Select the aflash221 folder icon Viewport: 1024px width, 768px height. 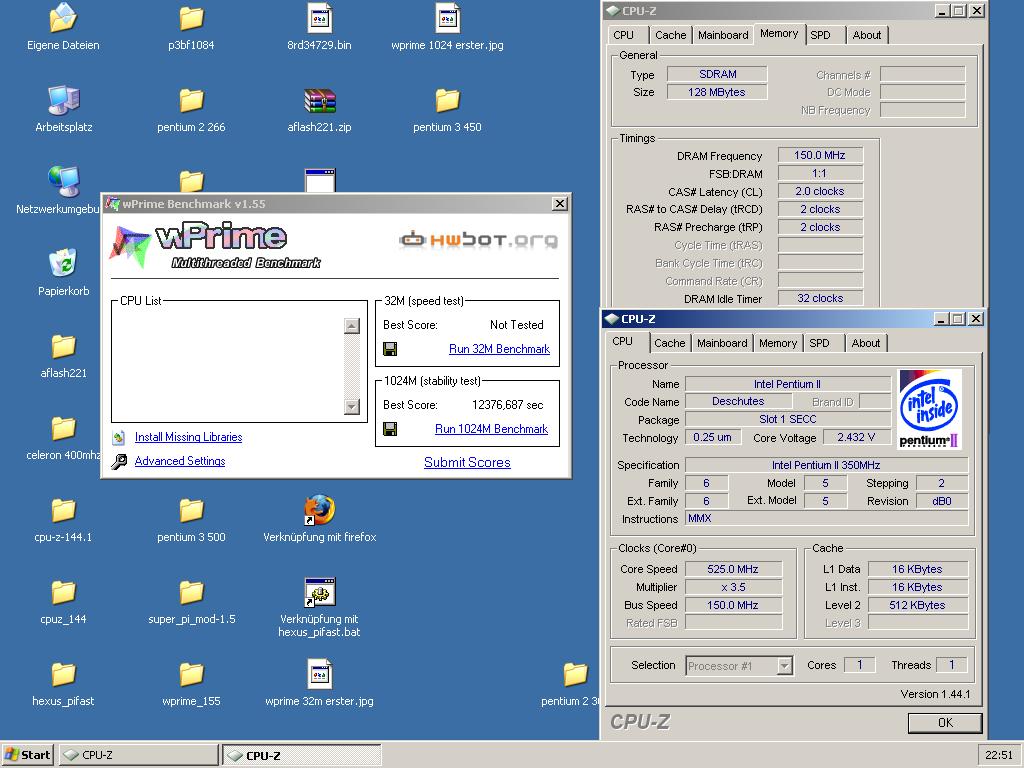63,346
